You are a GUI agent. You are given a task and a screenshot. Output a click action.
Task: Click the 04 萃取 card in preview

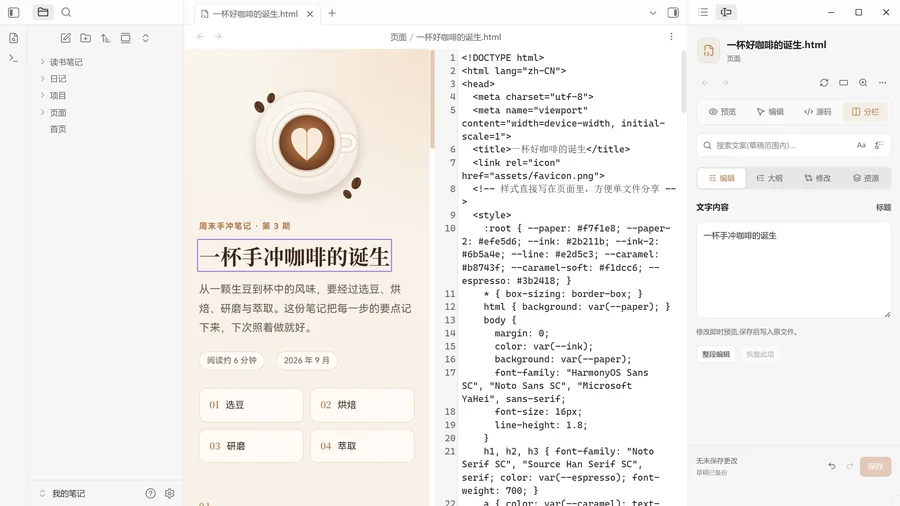click(362, 446)
